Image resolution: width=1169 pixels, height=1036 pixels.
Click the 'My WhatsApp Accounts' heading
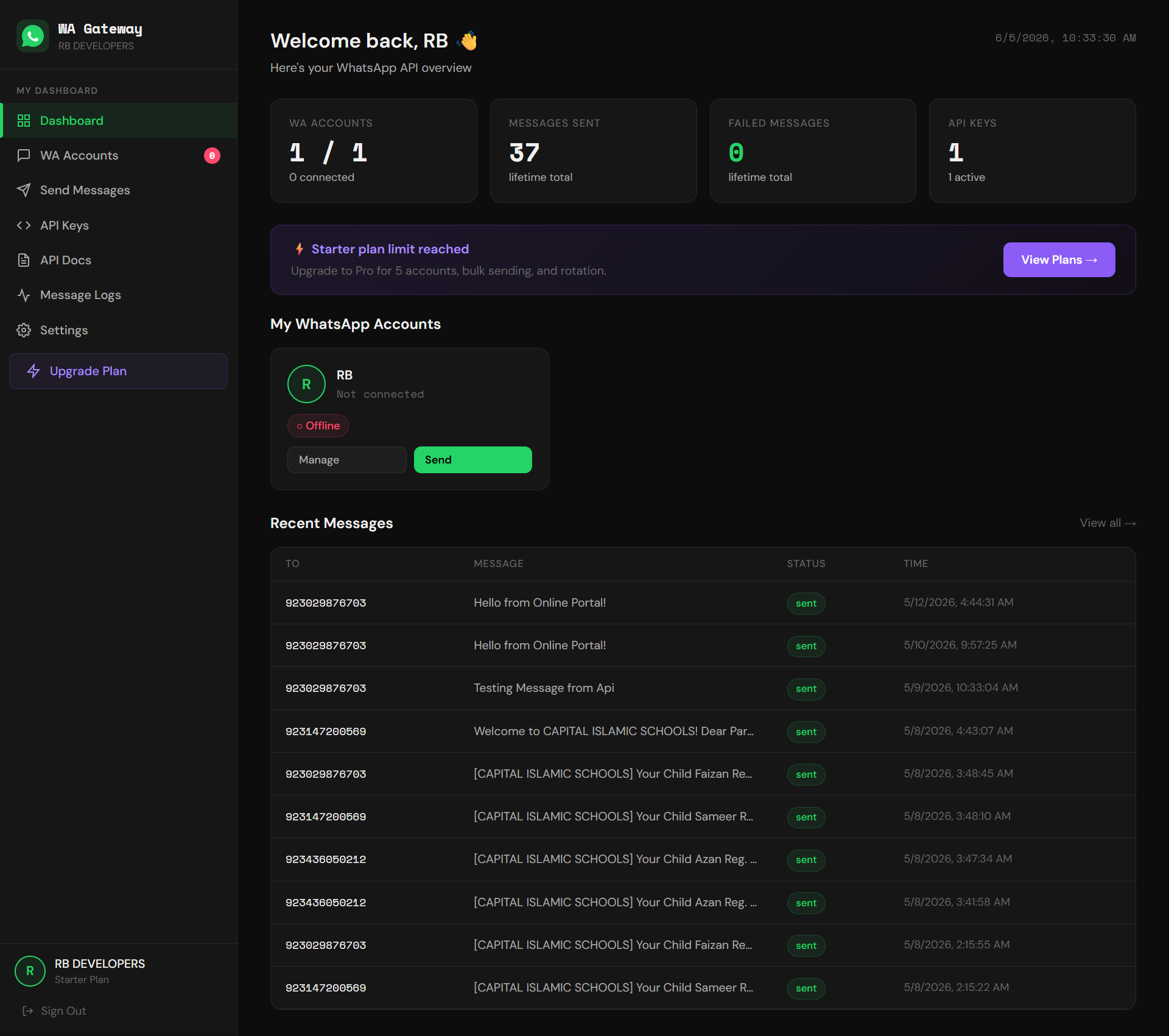click(356, 324)
